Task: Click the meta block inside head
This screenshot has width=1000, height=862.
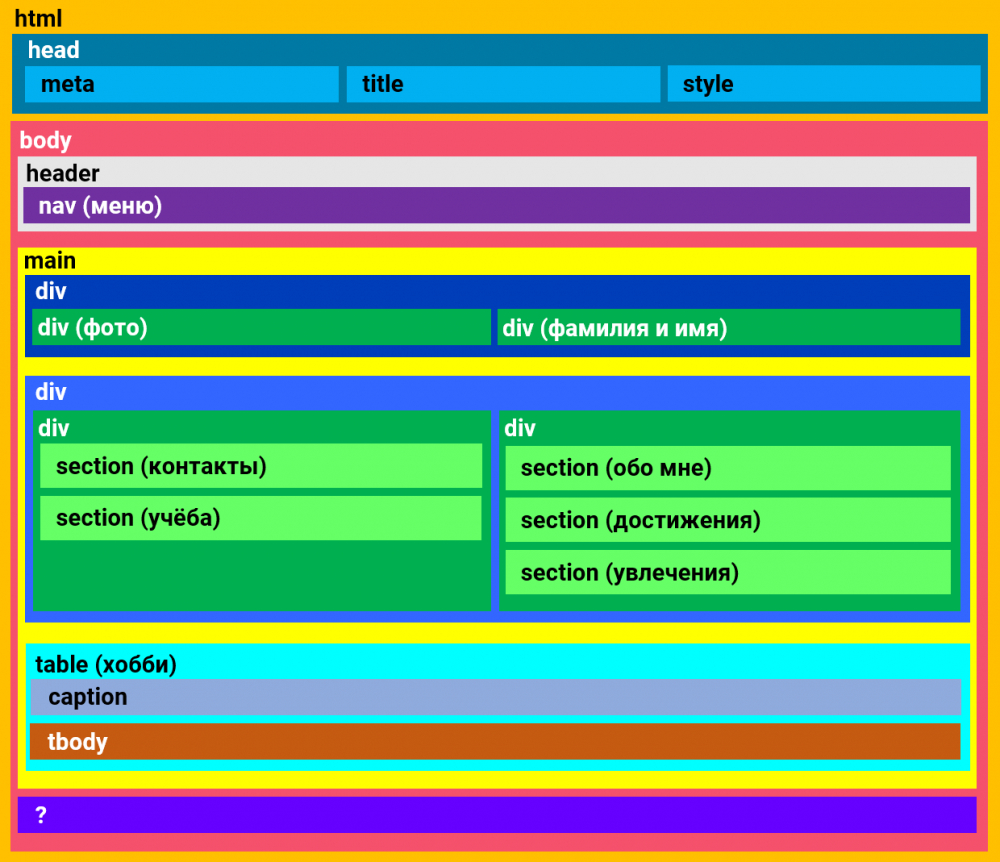Action: 182,84
